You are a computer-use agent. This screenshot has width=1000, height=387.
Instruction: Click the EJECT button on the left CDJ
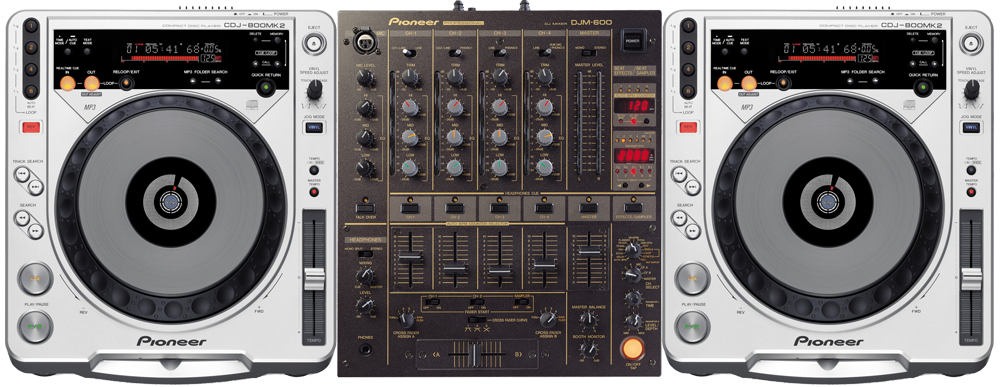(313, 43)
